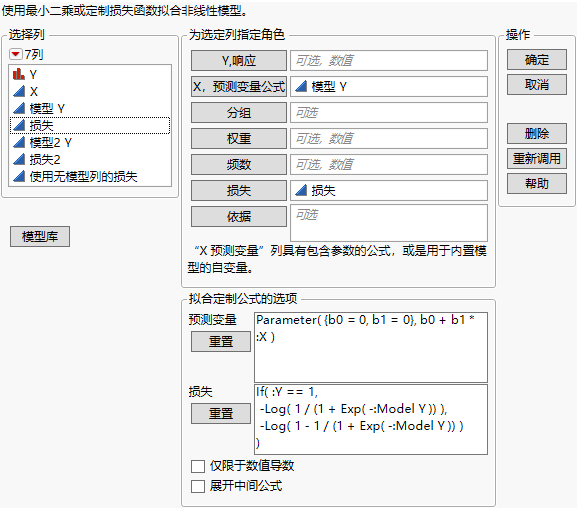Click the continuous icon next to 模型2 Y
The width and height of the screenshot is (577, 508).
(x=19, y=142)
